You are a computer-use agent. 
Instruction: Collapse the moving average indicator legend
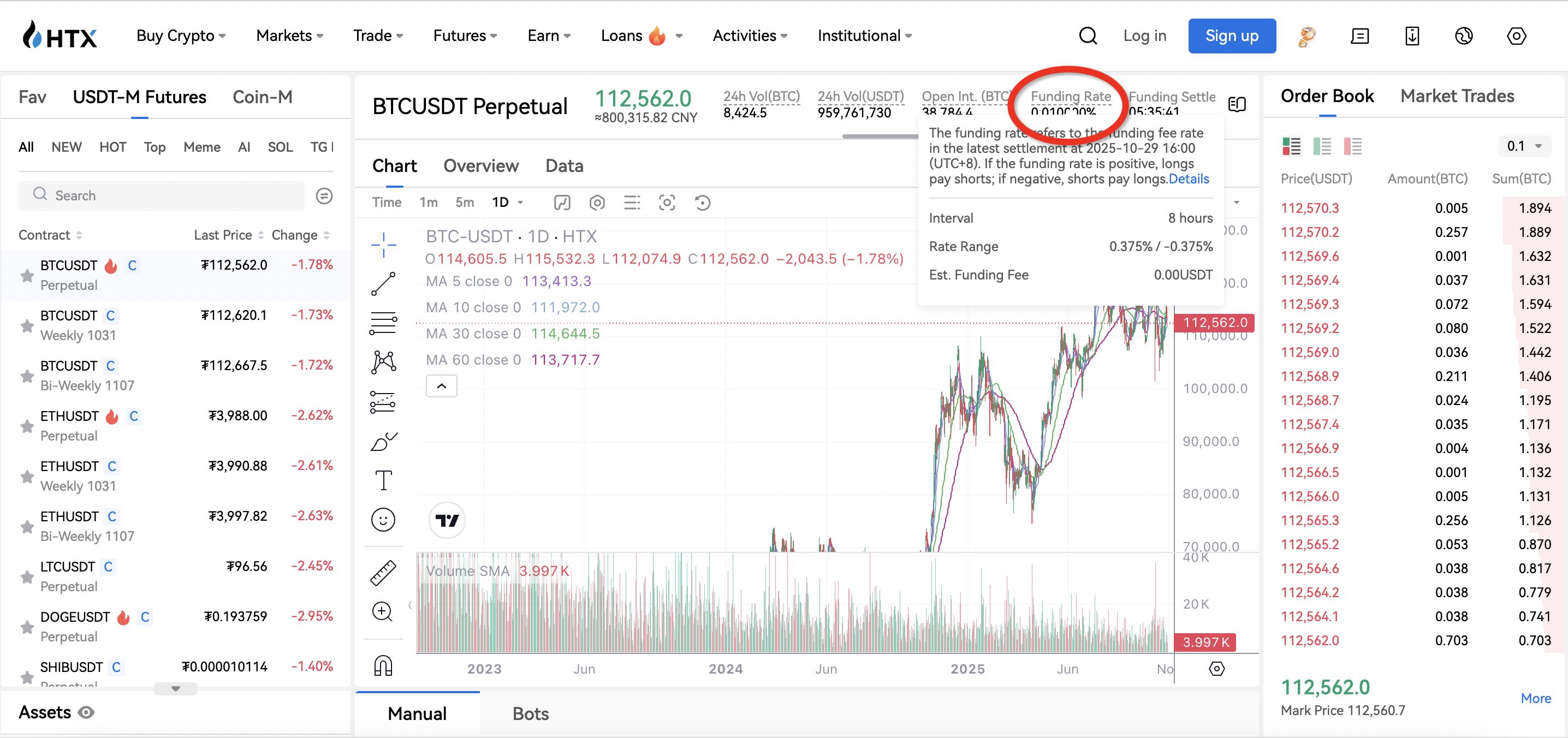click(441, 386)
